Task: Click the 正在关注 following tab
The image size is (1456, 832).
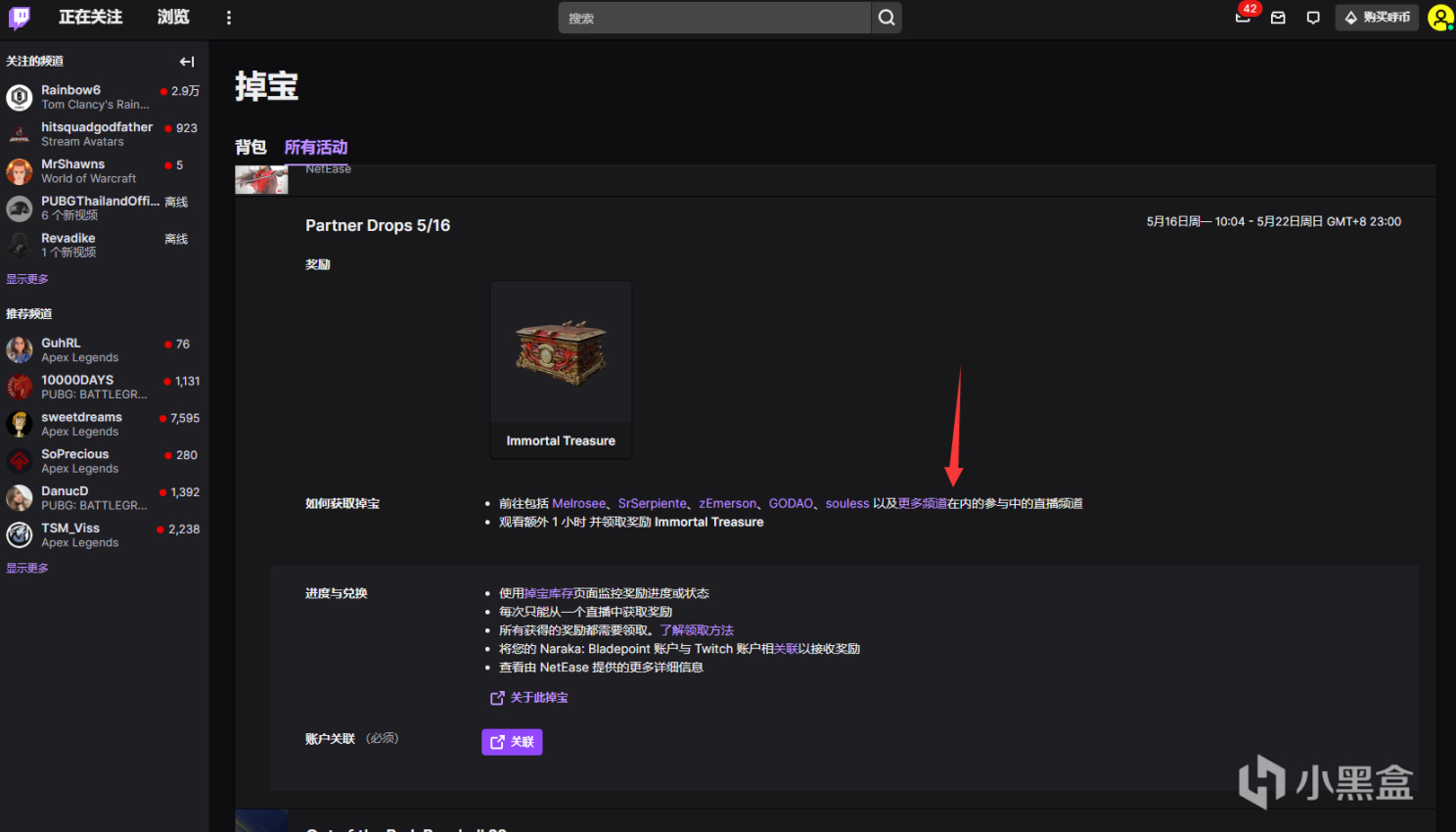Action: [90, 18]
